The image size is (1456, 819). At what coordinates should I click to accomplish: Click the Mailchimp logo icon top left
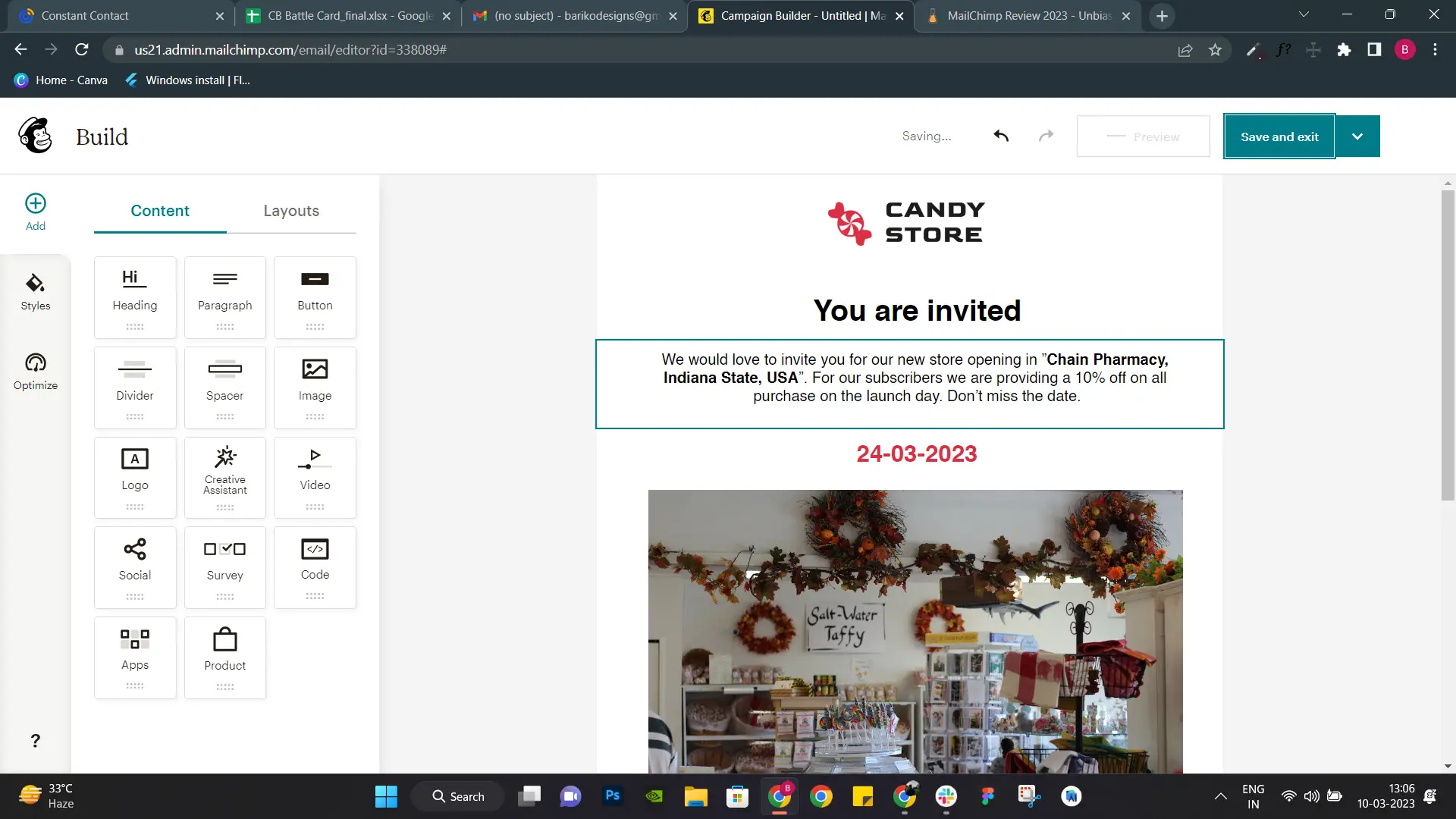[x=34, y=136]
